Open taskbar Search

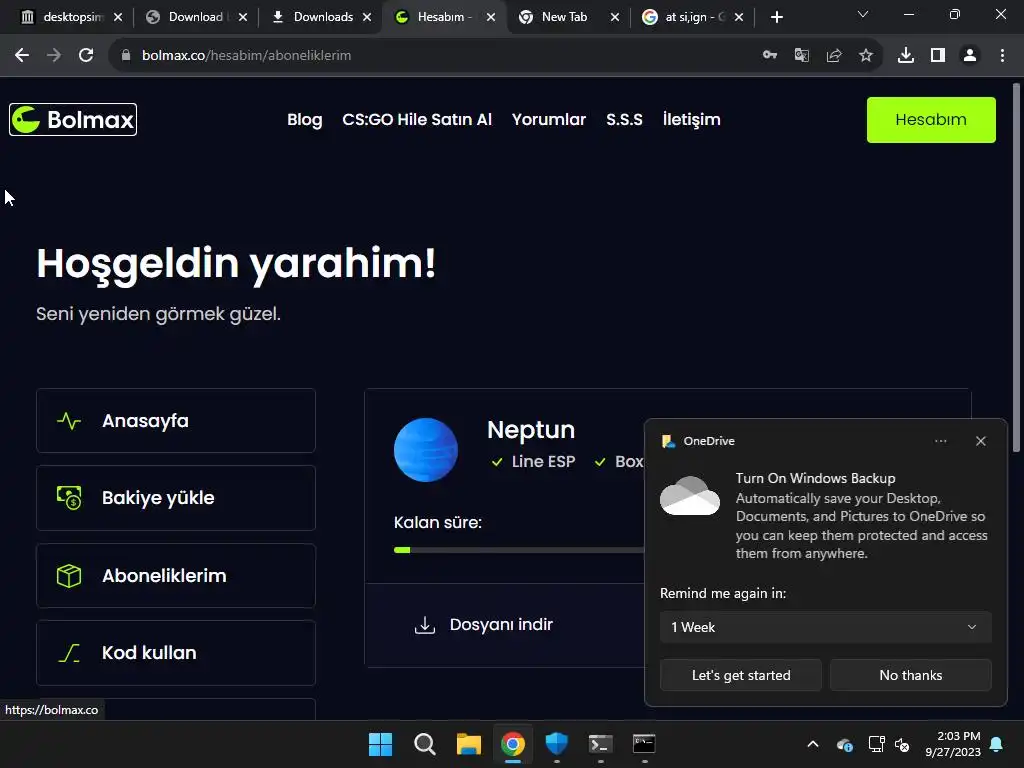[x=424, y=744]
